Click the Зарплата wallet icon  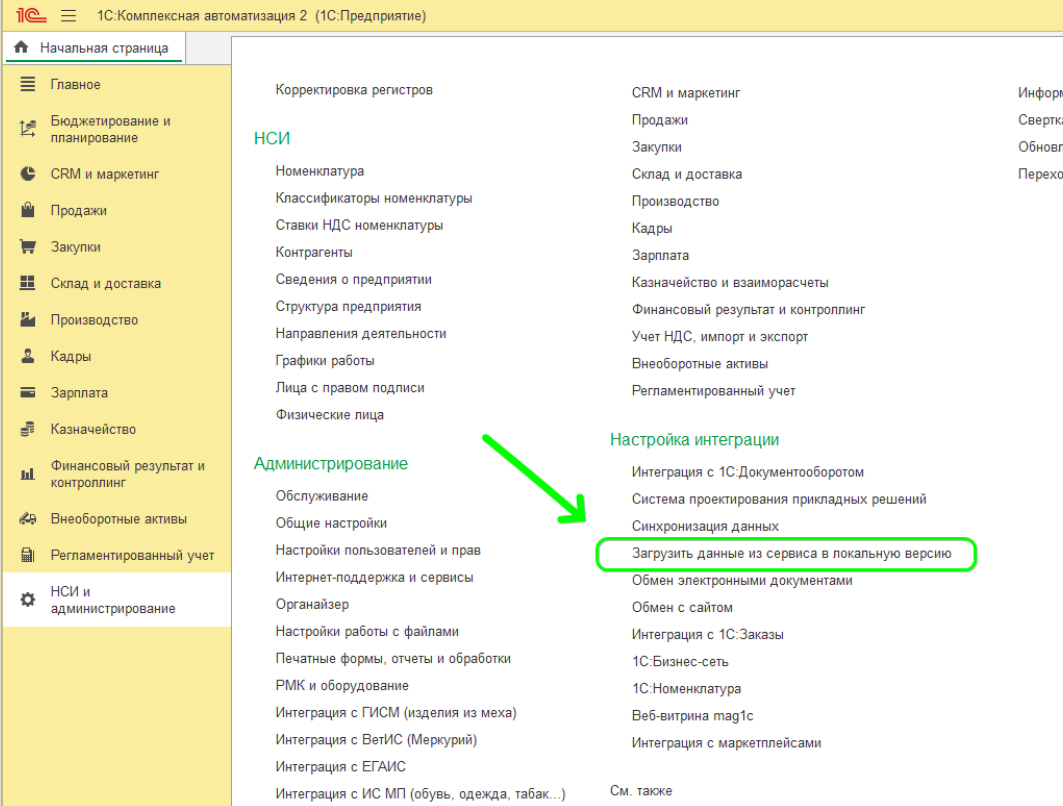pyautogui.click(x=28, y=392)
